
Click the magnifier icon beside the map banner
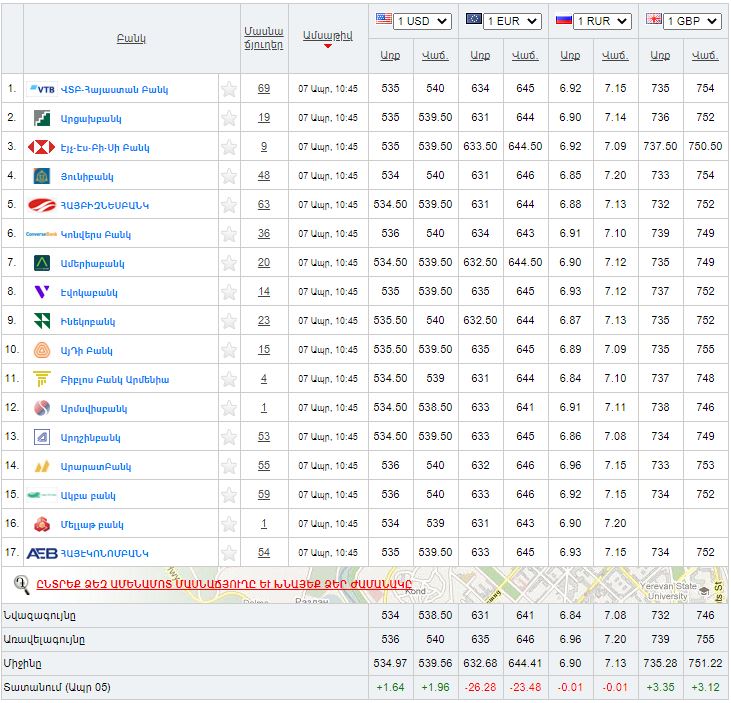[x=21, y=585]
